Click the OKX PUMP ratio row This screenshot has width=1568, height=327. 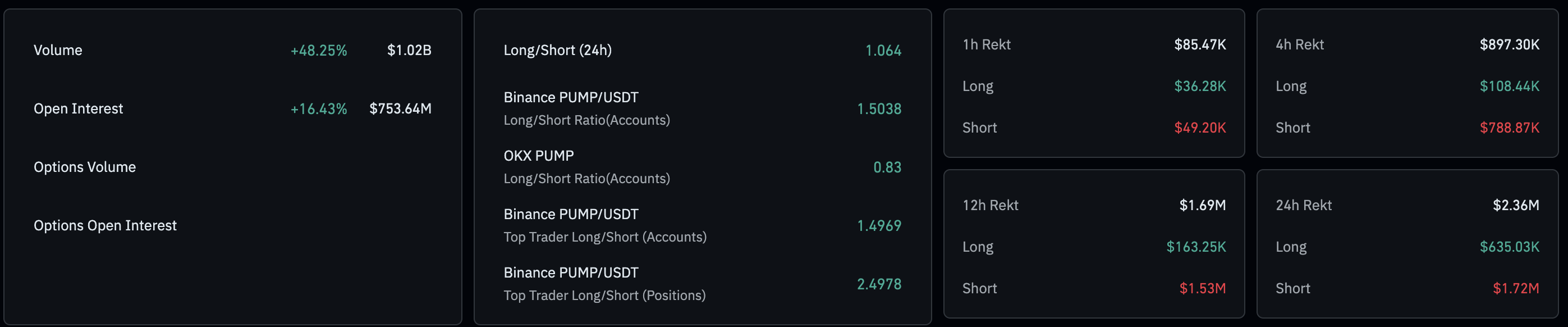[586, 167]
